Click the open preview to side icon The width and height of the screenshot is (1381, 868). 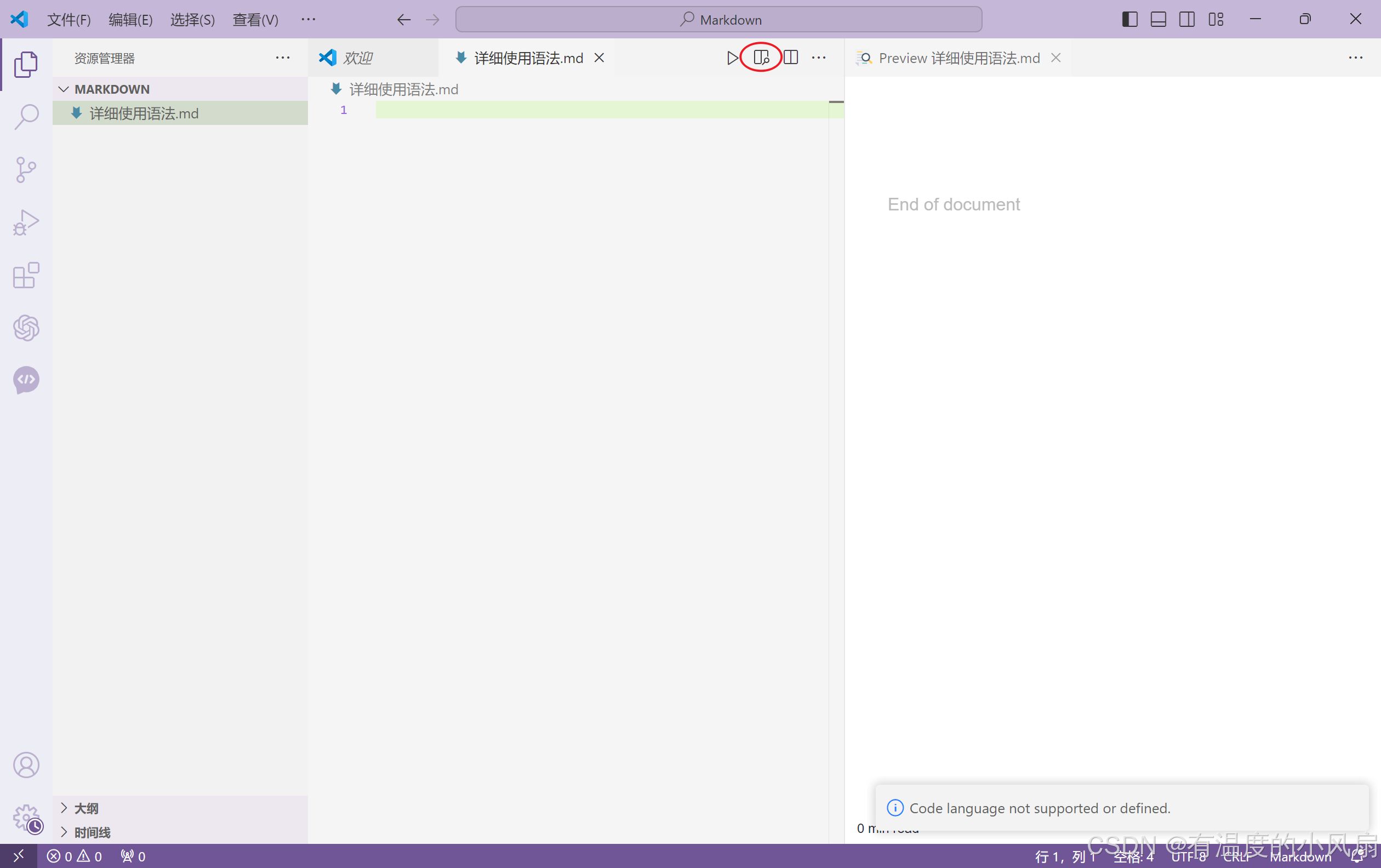click(x=761, y=58)
